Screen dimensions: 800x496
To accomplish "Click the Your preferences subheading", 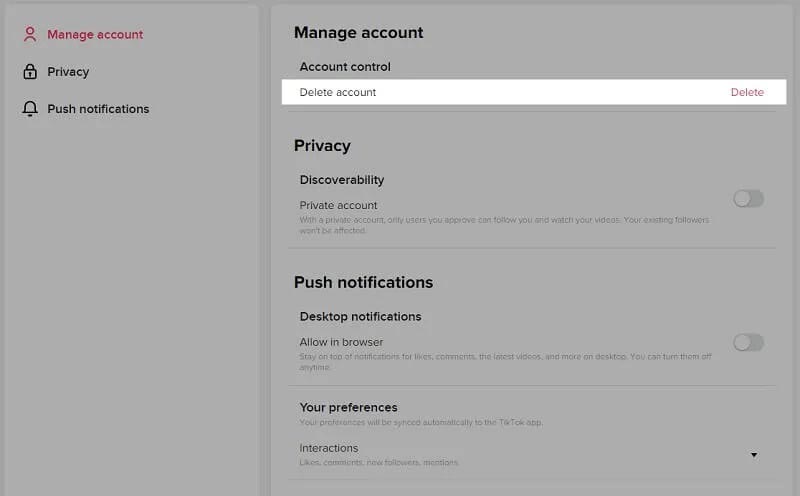I will [x=348, y=407].
